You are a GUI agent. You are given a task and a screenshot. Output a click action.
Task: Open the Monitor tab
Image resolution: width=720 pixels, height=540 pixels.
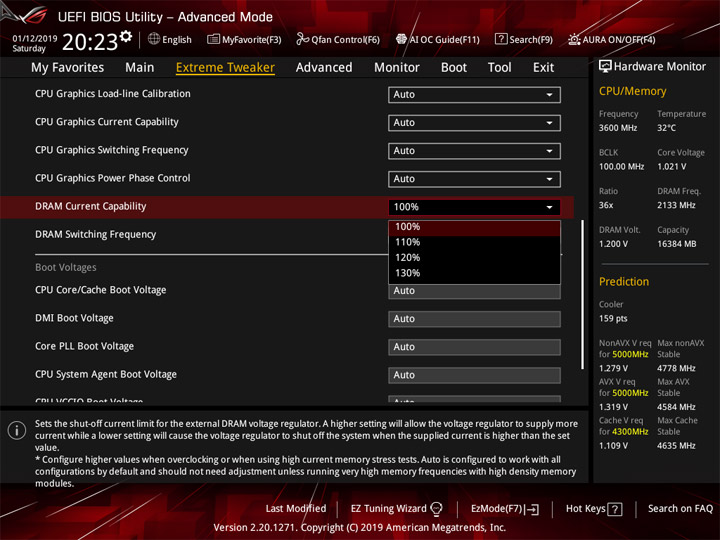tap(397, 68)
